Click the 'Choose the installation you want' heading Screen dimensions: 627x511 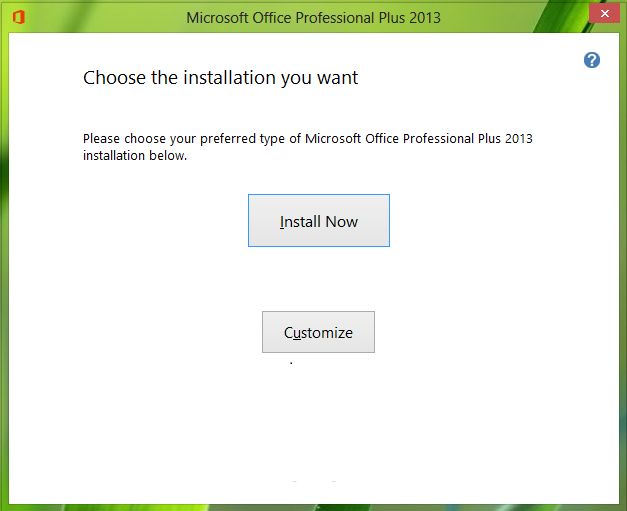pyautogui.click(x=220, y=78)
